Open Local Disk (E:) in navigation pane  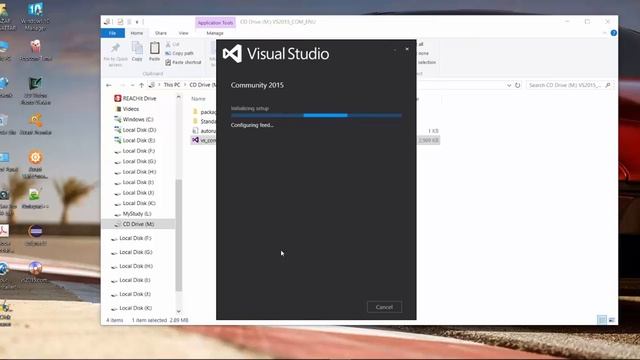pyautogui.click(x=135, y=140)
